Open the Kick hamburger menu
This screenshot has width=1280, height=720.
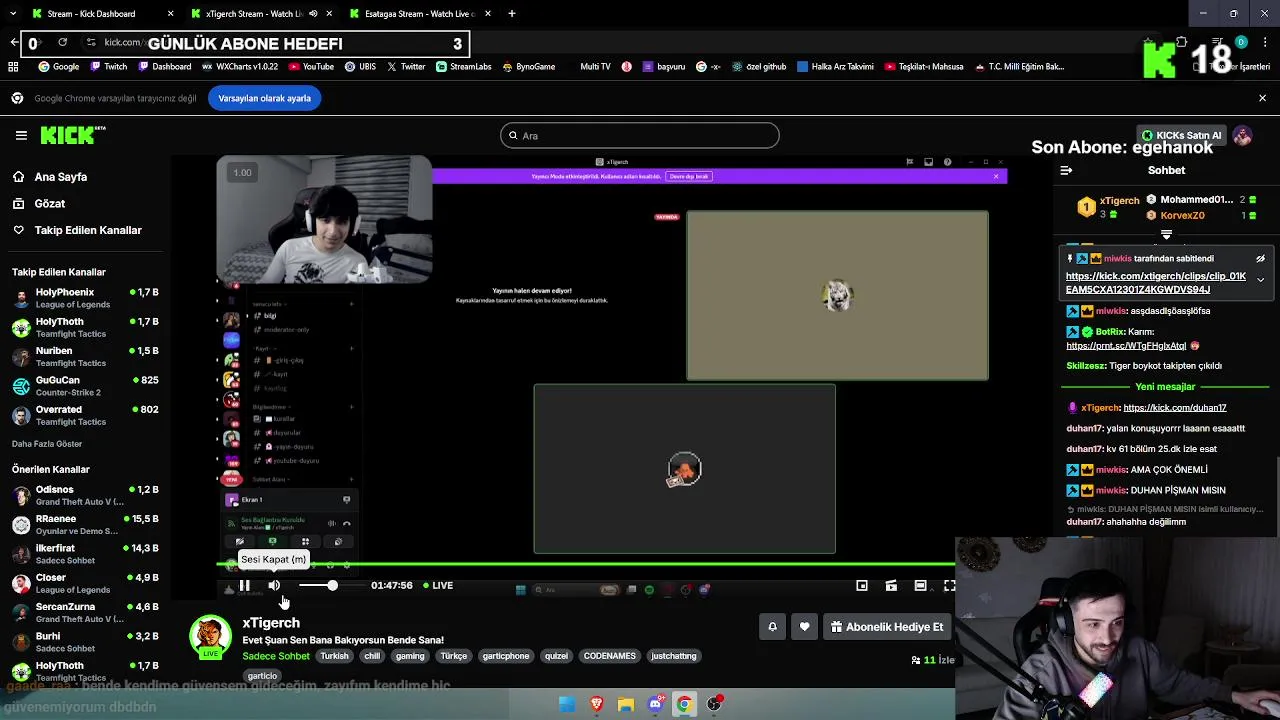click(21, 135)
